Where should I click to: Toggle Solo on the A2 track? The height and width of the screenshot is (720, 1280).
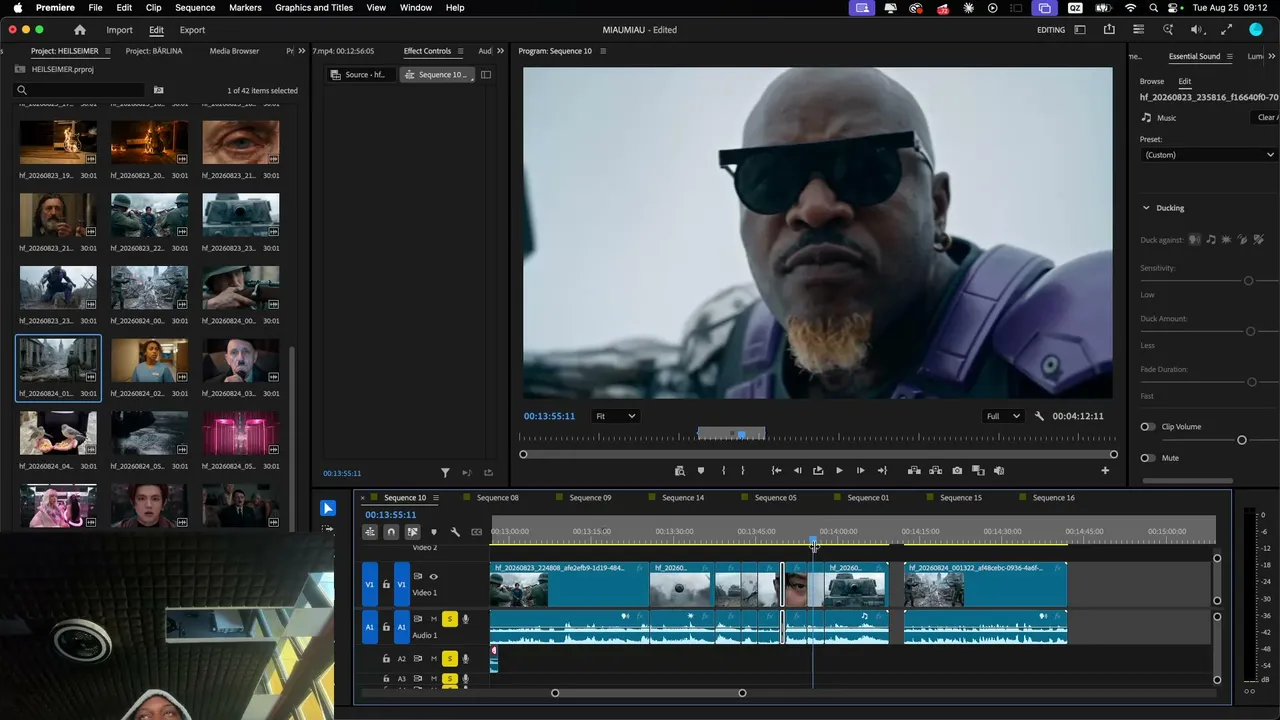(450, 658)
